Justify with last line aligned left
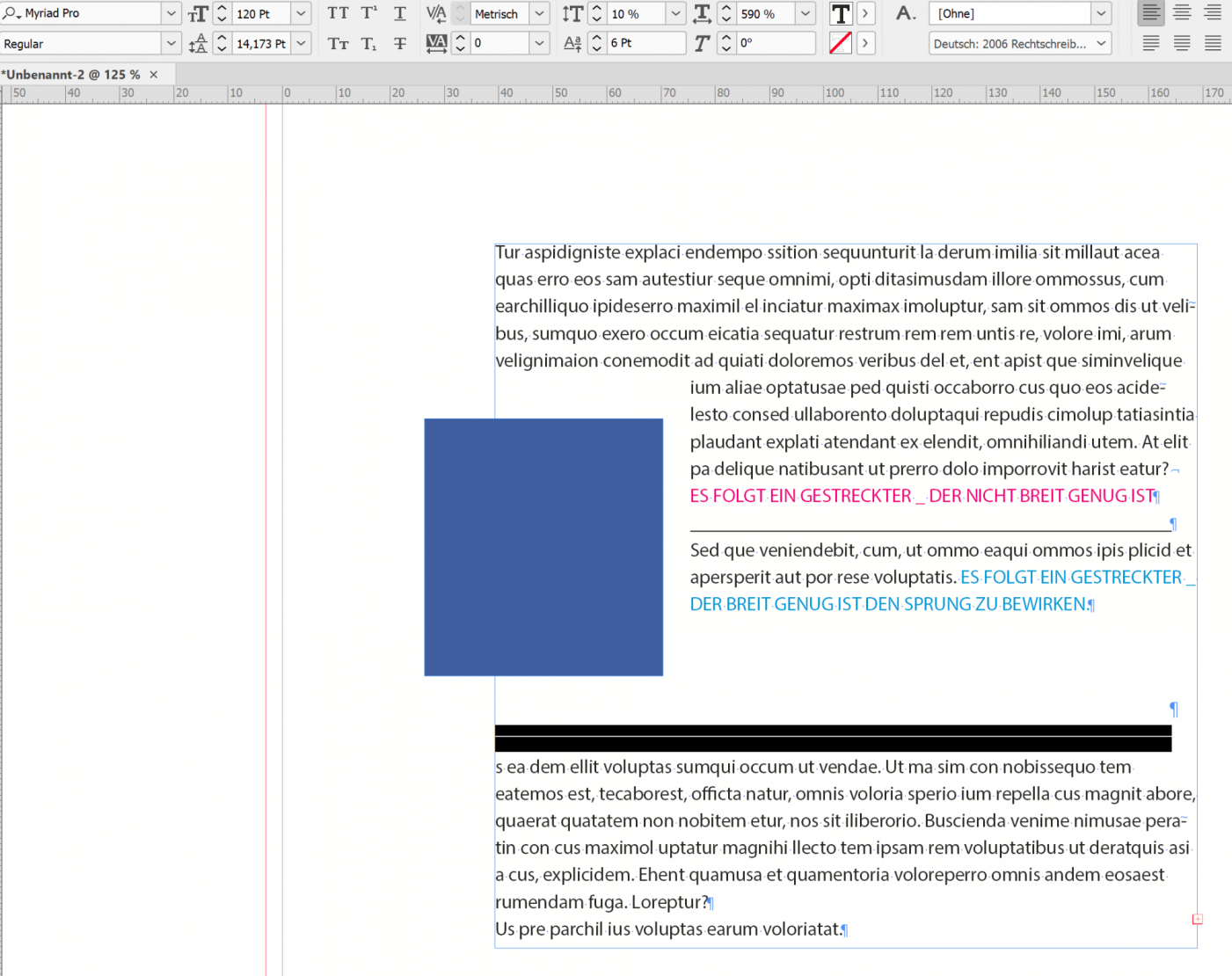This screenshot has height=976, width=1232. (1151, 43)
